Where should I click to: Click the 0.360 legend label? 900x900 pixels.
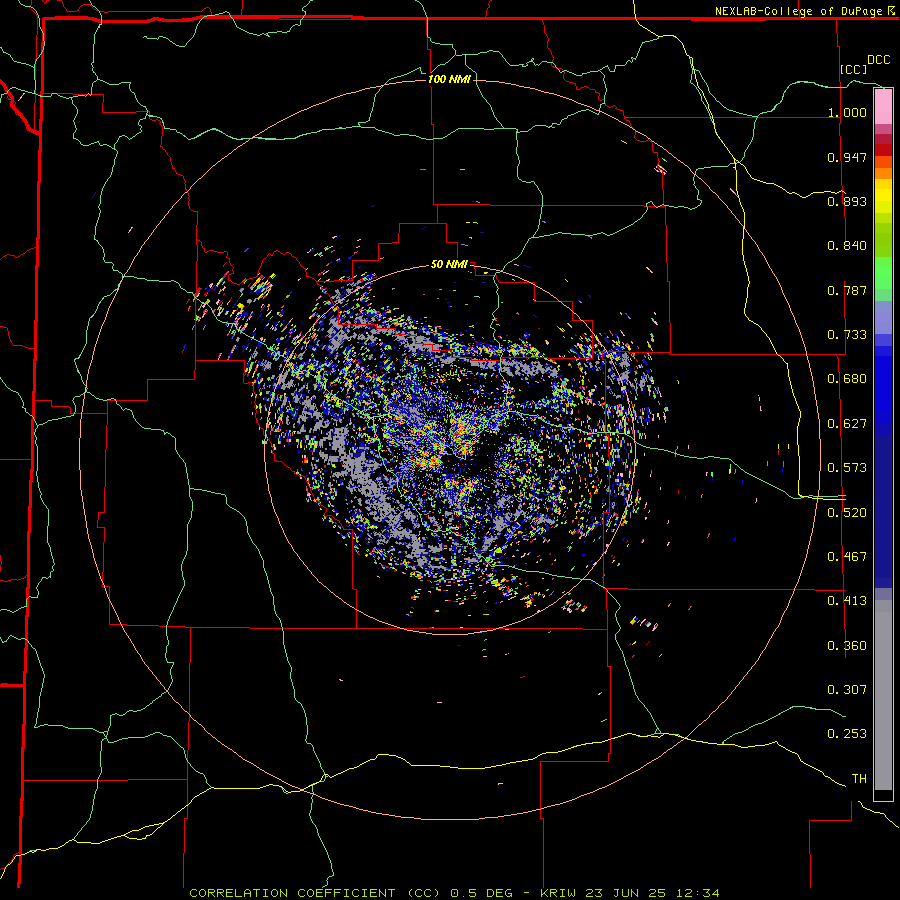(x=847, y=646)
